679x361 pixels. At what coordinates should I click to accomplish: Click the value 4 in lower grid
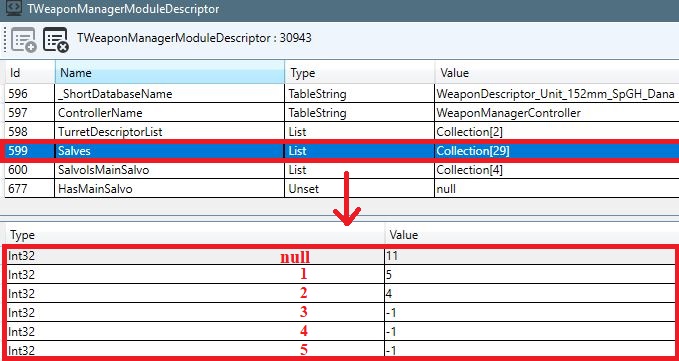530,293
